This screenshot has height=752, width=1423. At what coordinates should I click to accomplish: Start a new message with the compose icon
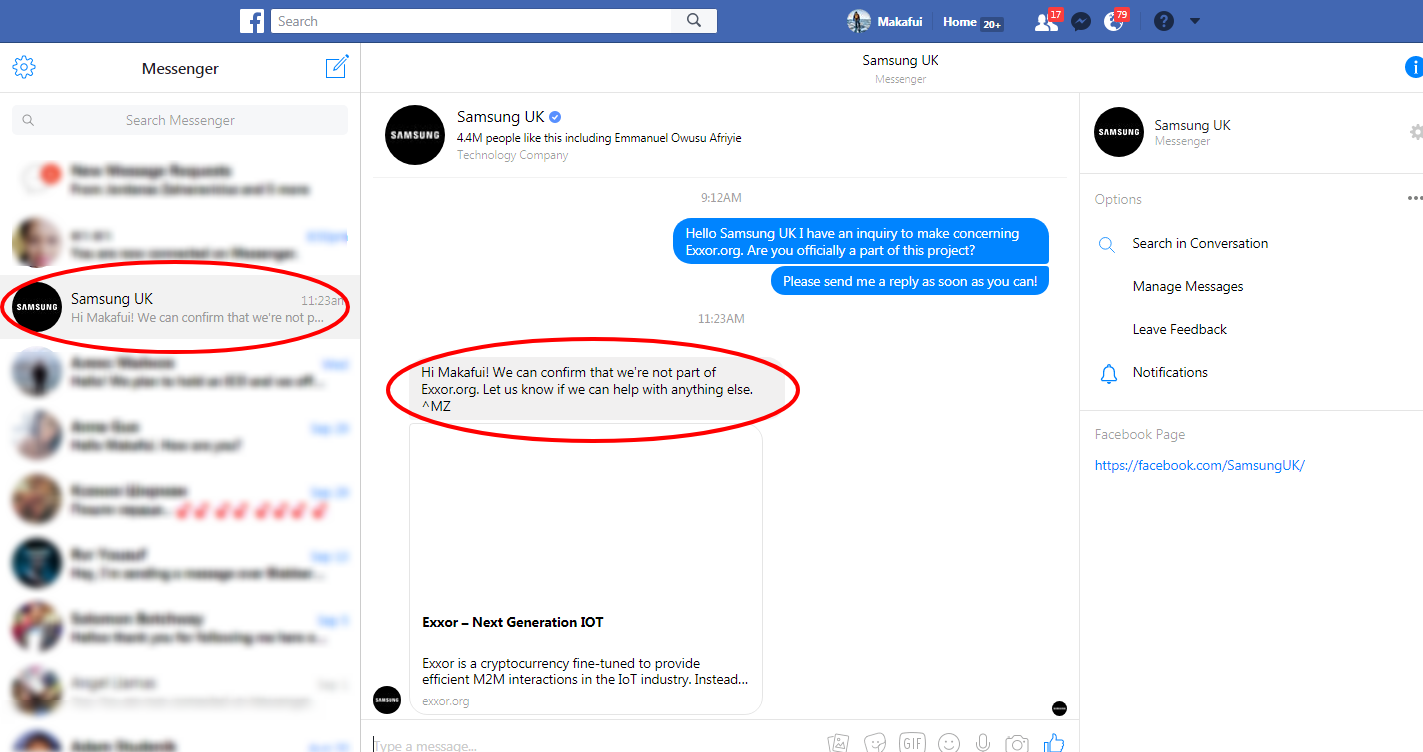[337, 67]
